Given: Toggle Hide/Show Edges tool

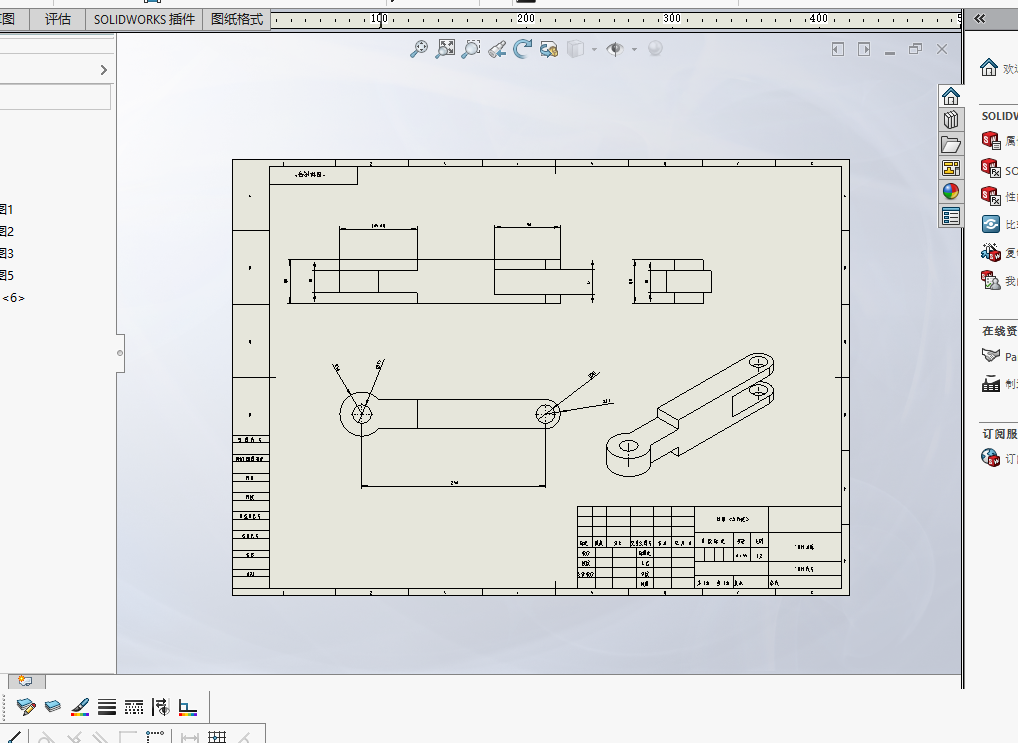Looking at the screenshot, I should 160,707.
